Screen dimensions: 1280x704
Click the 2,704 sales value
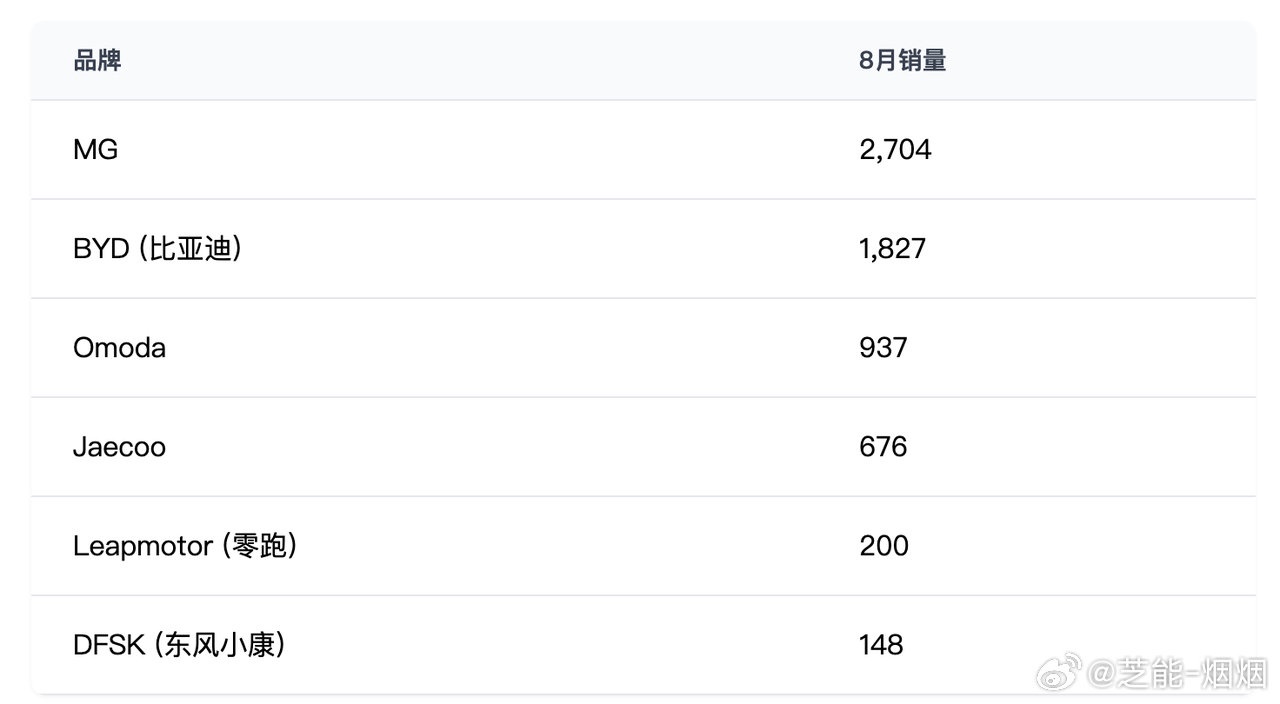pos(895,150)
